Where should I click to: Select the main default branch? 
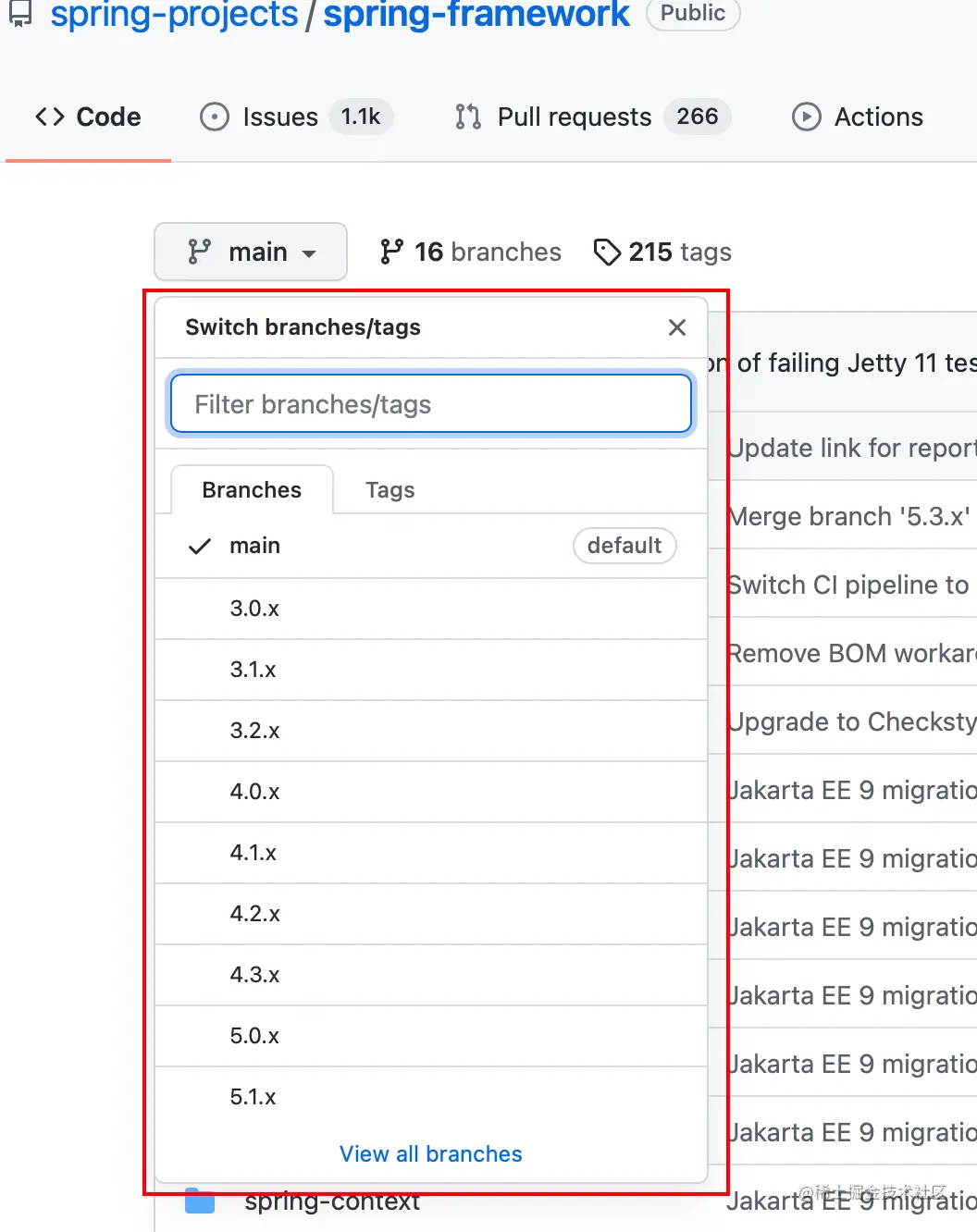431,546
